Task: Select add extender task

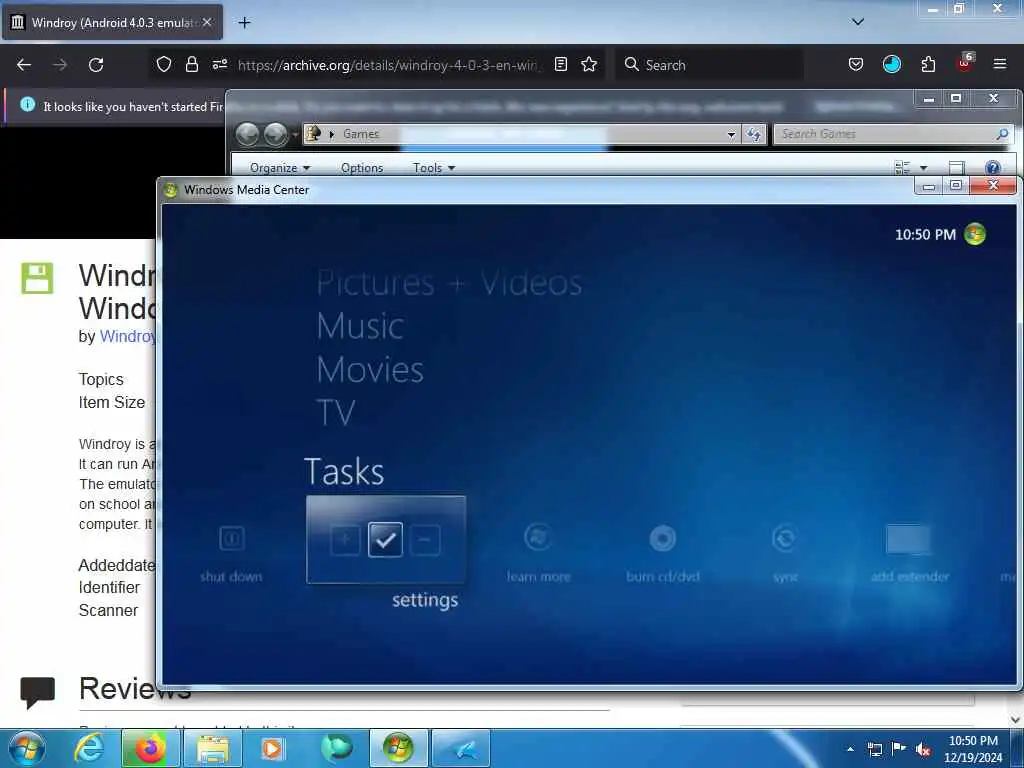Action: (x=910, y=554)
